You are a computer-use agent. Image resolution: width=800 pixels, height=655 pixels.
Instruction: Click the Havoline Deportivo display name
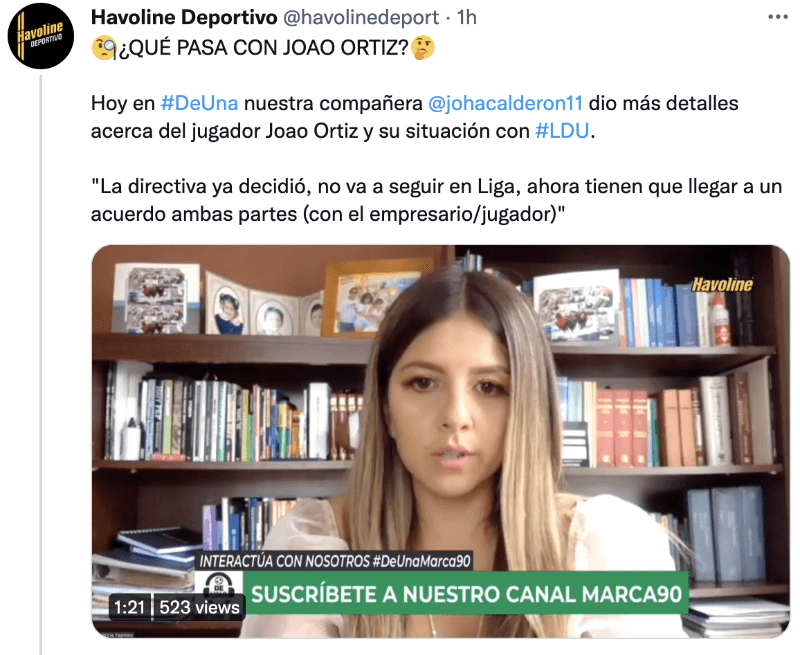[x=184, y=17]
